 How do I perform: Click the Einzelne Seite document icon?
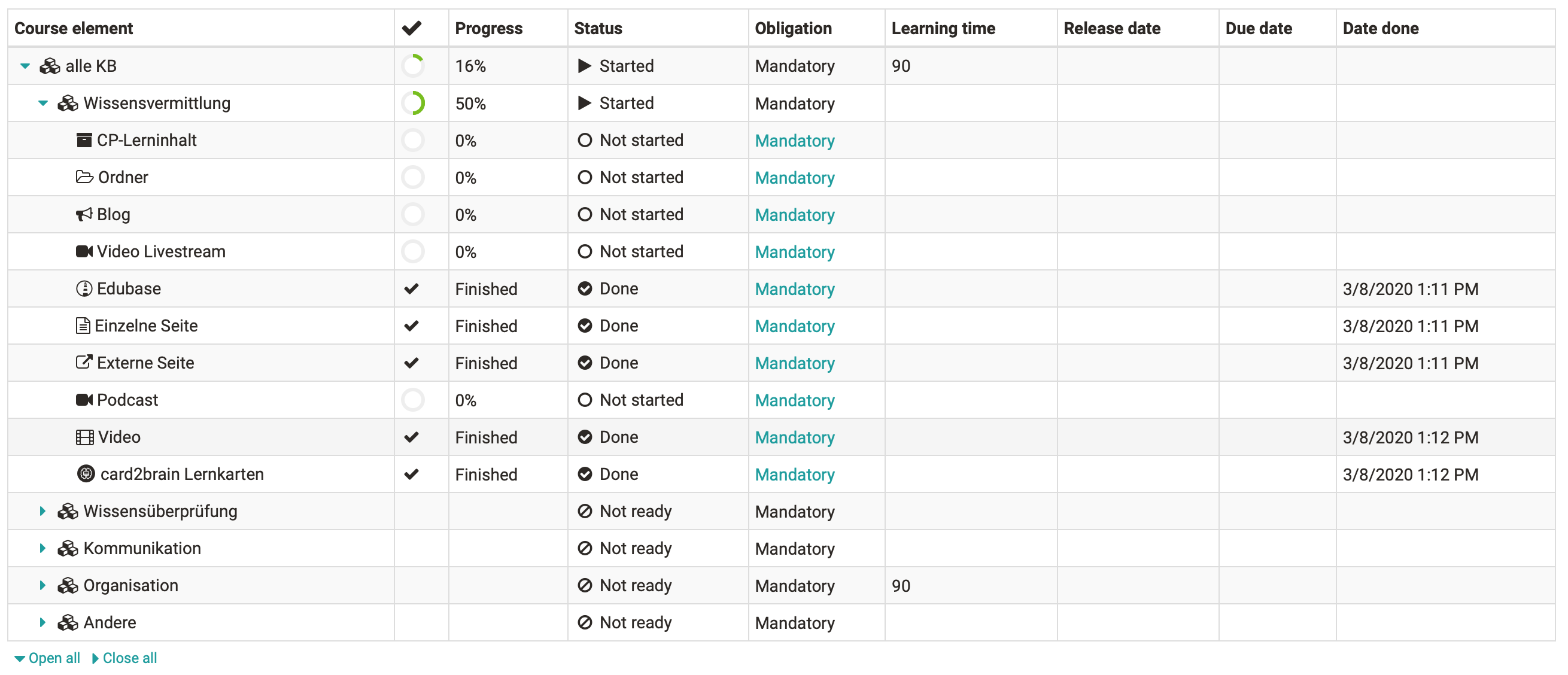tap(83, 326)
